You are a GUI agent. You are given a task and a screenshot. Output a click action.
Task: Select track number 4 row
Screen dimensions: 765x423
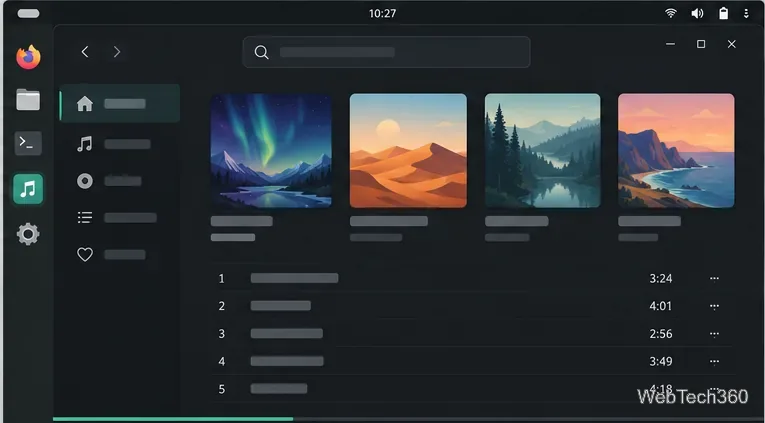(x=472, y=362)
